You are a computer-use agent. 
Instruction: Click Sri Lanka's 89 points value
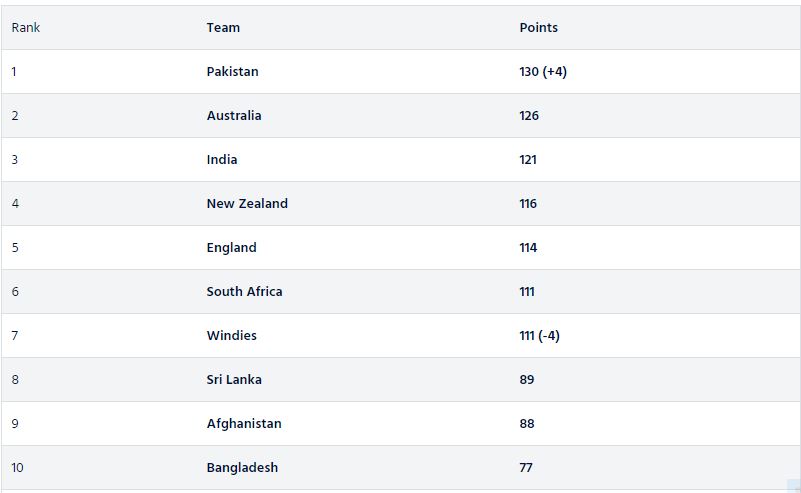tap(527, 380)
